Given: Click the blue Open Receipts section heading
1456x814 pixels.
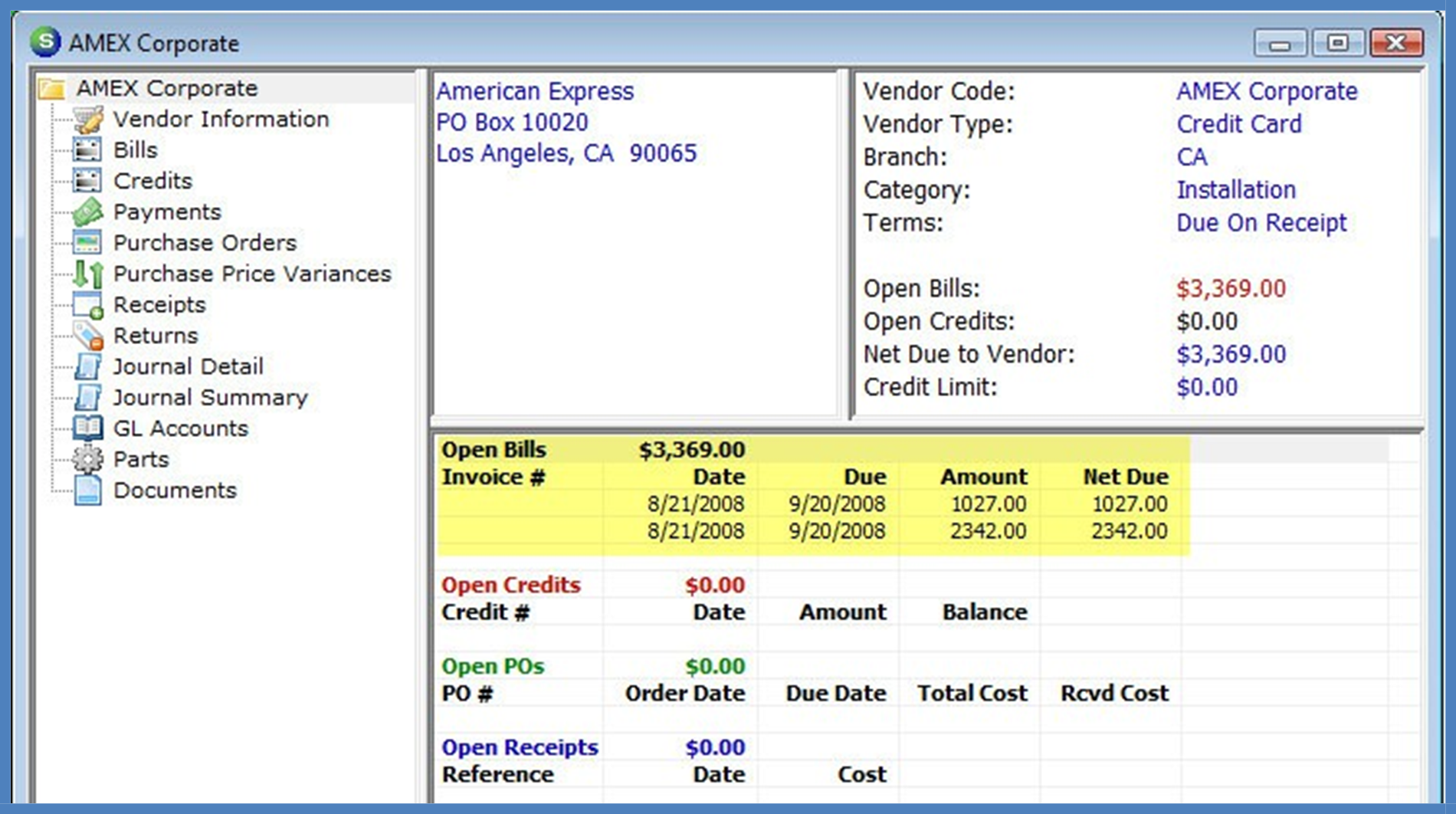Looking at the screenshot, I should (x=520, y=747).
